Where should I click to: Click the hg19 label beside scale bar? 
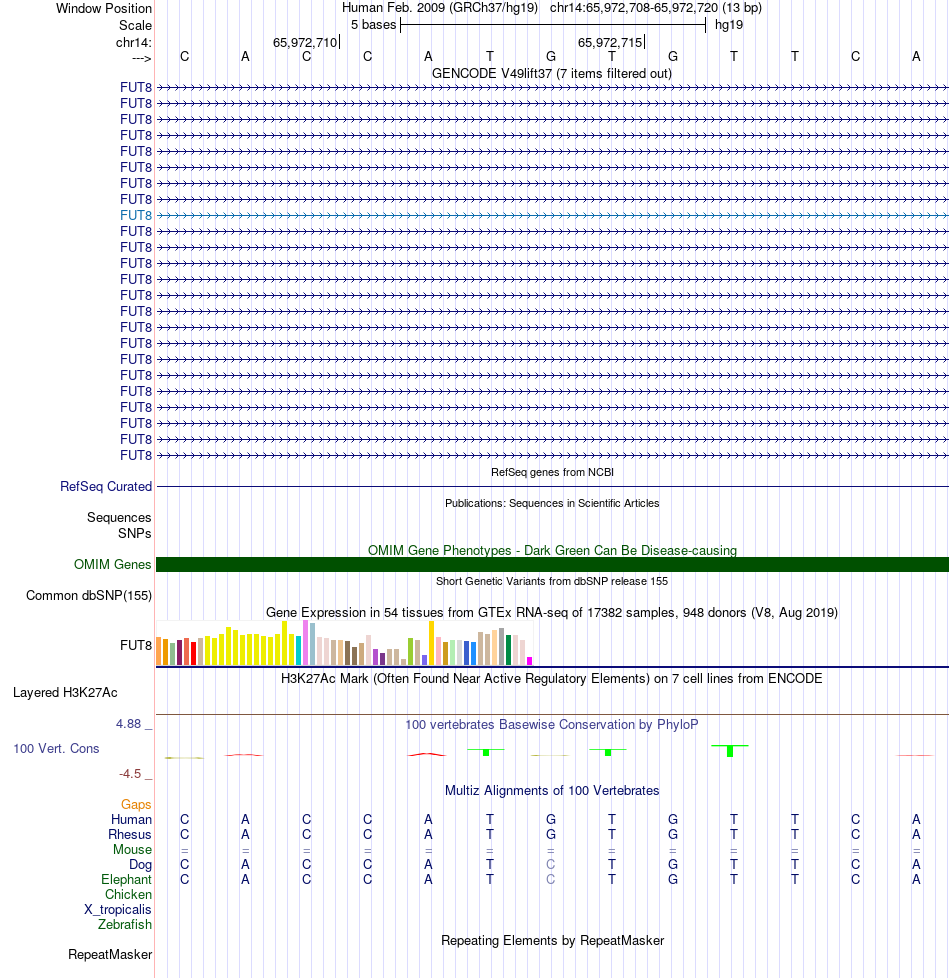729,25
